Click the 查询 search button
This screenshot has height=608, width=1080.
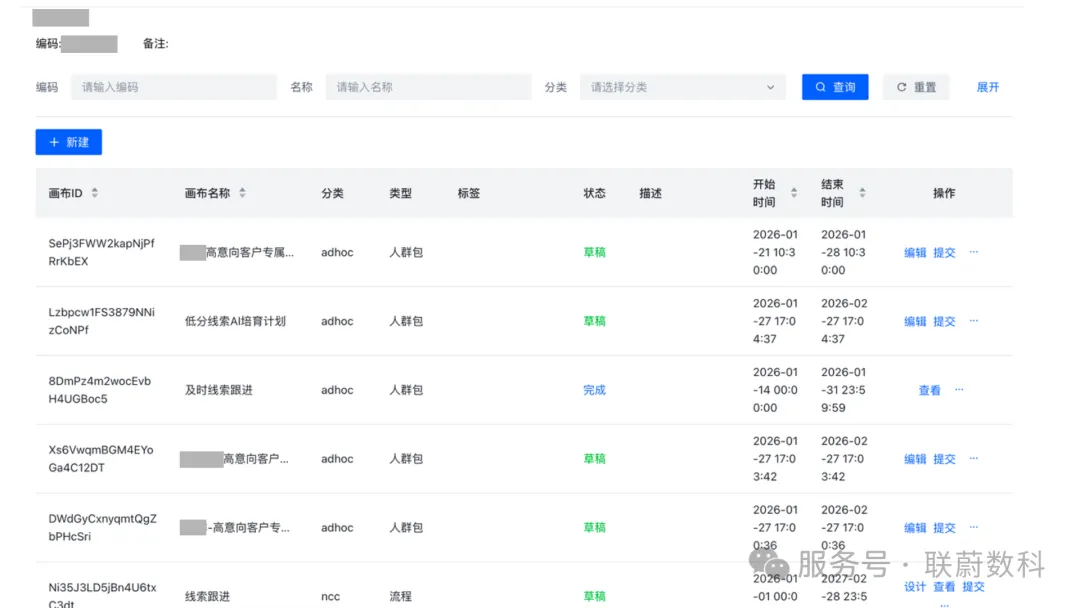(835, 87)
